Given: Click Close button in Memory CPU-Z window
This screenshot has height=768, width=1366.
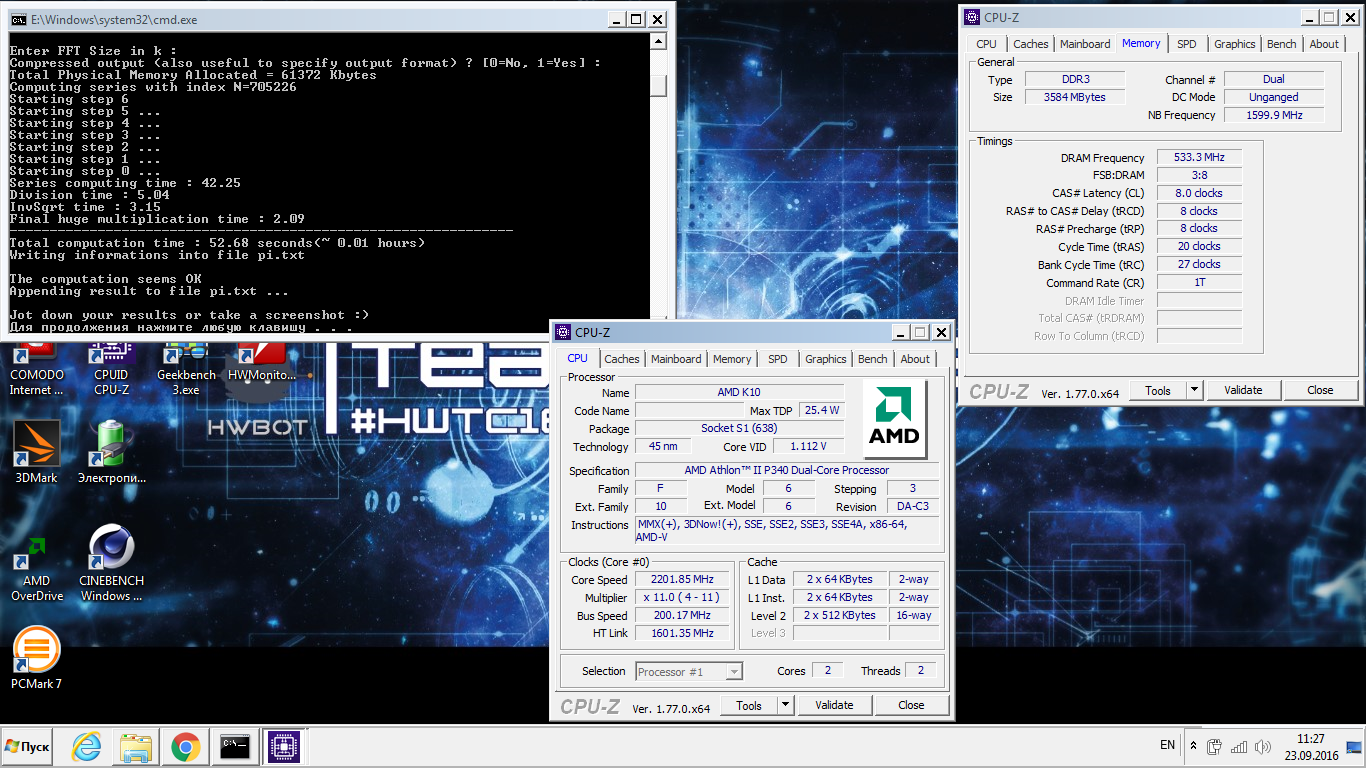Looking at the screenshot, I should pos(1320,390).
